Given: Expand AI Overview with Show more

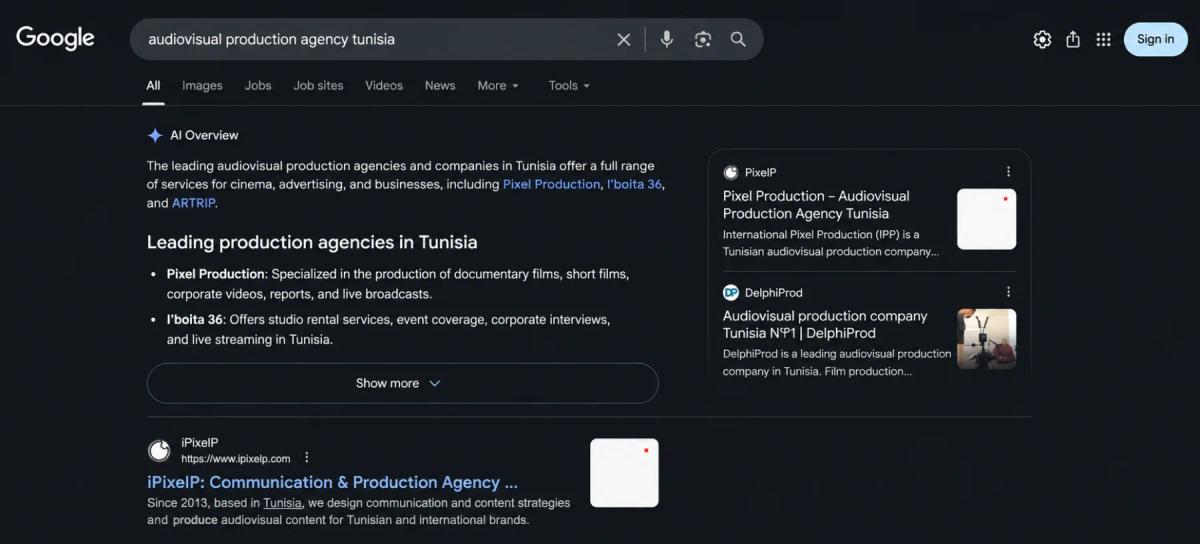Looking at the screenshot, I should (402, 383).
